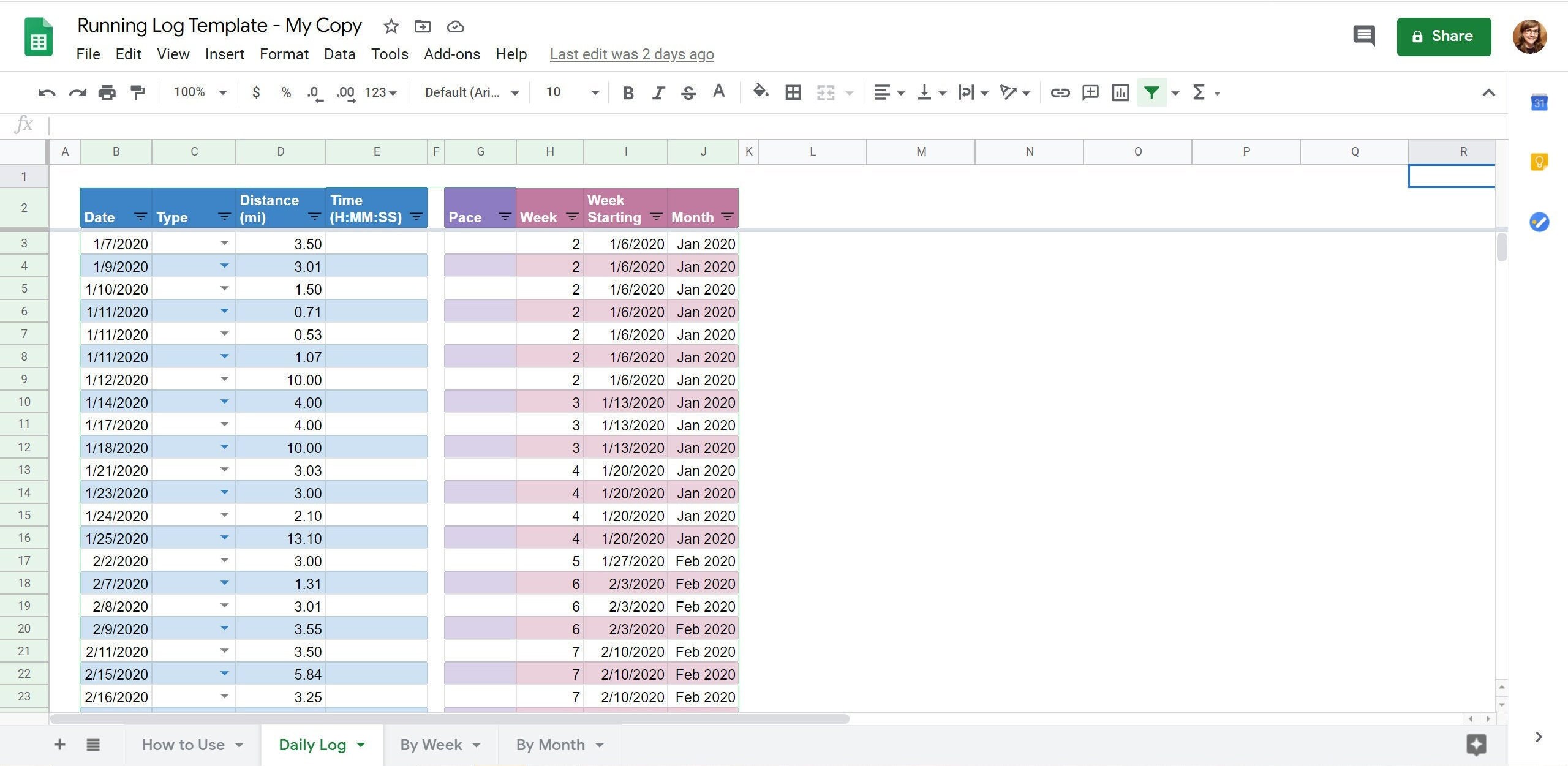Open the Functions (Σ) tool
Viewport: 1568px width, 766px height.
pos(1199,92)
